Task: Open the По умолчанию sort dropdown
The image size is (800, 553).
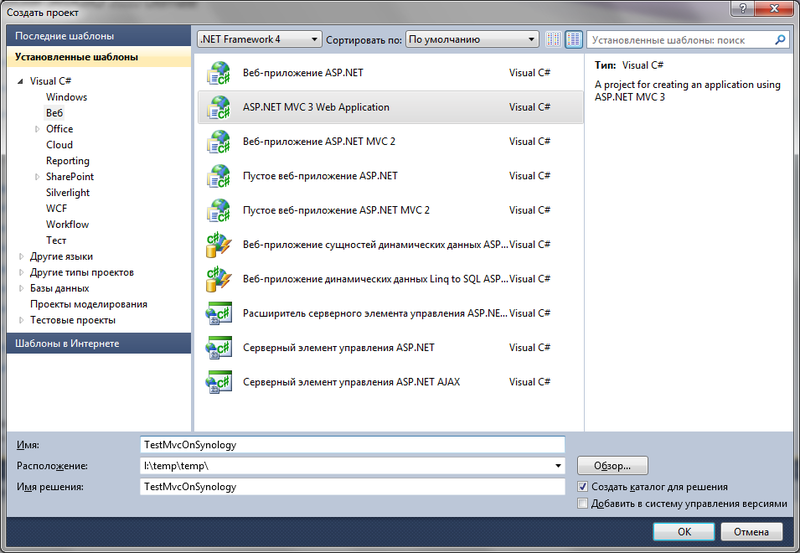Action: (x=472, y=39)
